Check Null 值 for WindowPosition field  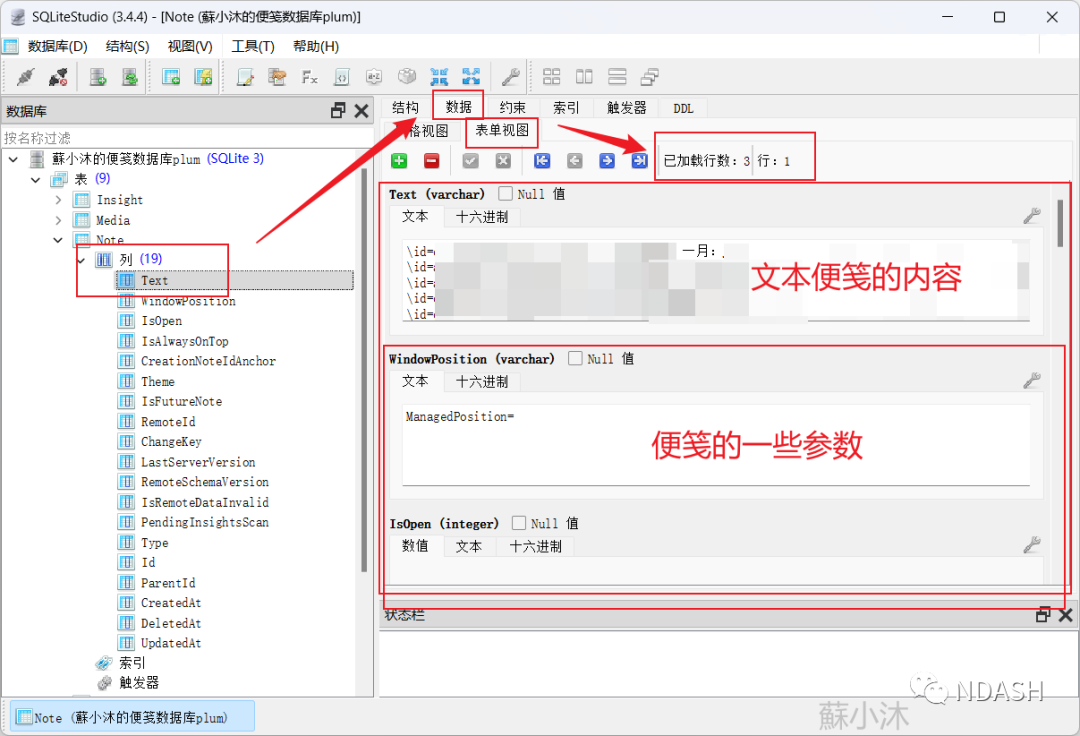tap(575, 358)
